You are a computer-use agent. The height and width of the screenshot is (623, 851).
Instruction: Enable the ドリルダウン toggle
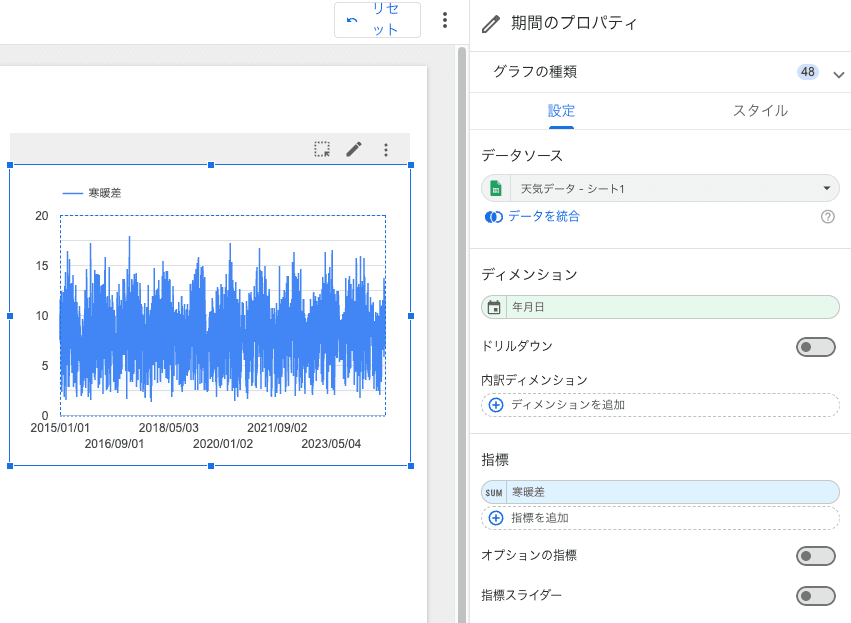(x=815, y=346)
